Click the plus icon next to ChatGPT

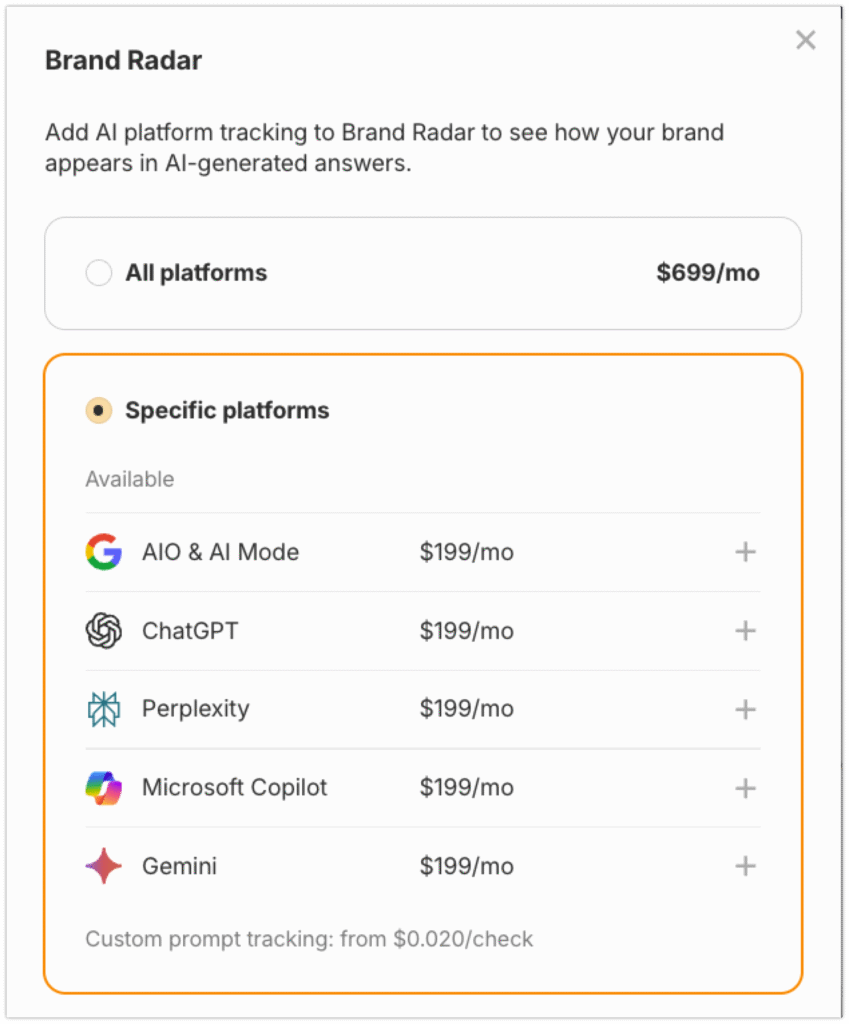(745, 630)
